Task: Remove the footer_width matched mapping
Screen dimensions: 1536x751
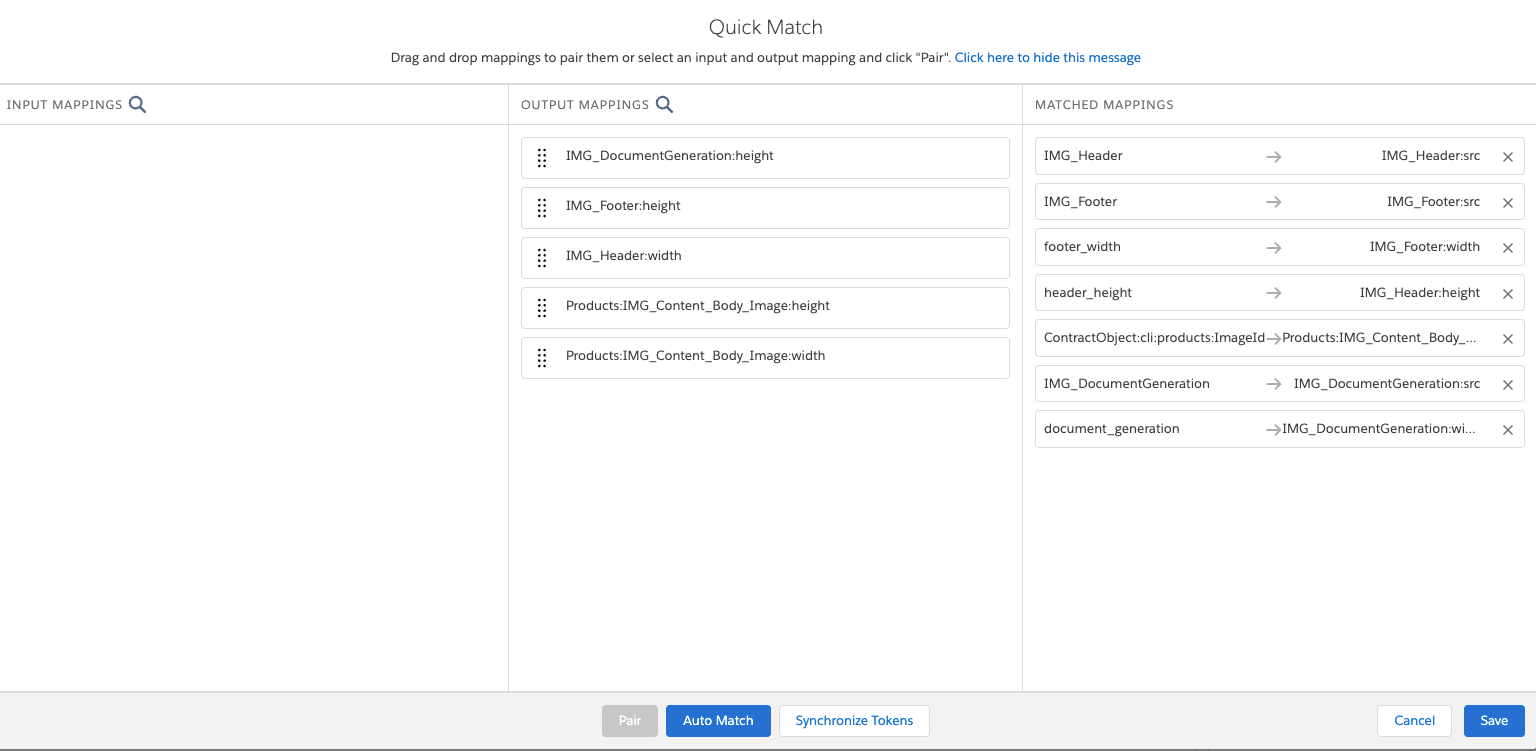Action: (1507, 247)
